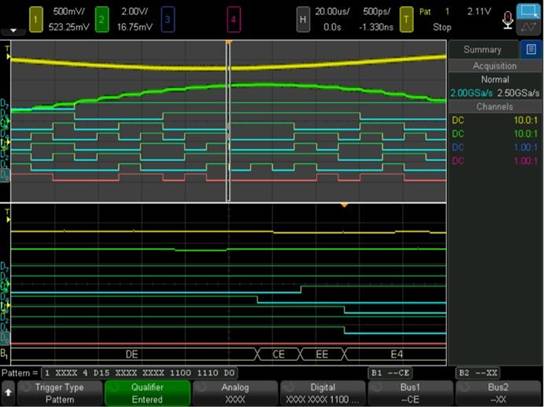
Task: Select the Bus1 CE softkey
Action: coord(410,393)
